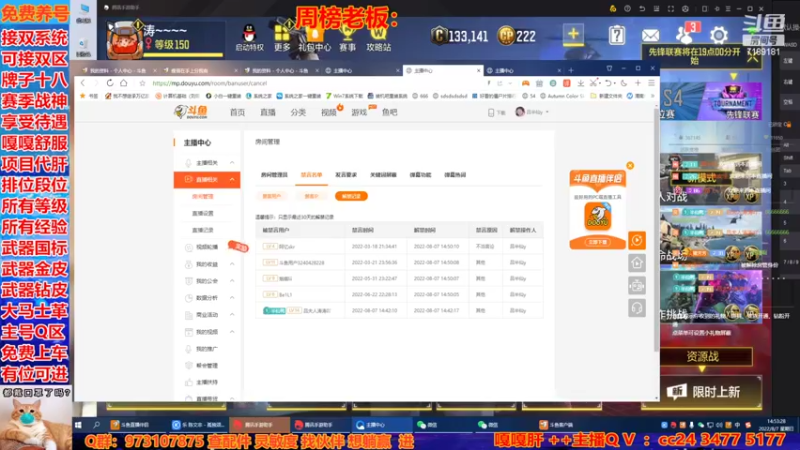This screenshot has width=800, height=450.
Task: Click the orange live play floating icon
Action: tap(637, 240)
